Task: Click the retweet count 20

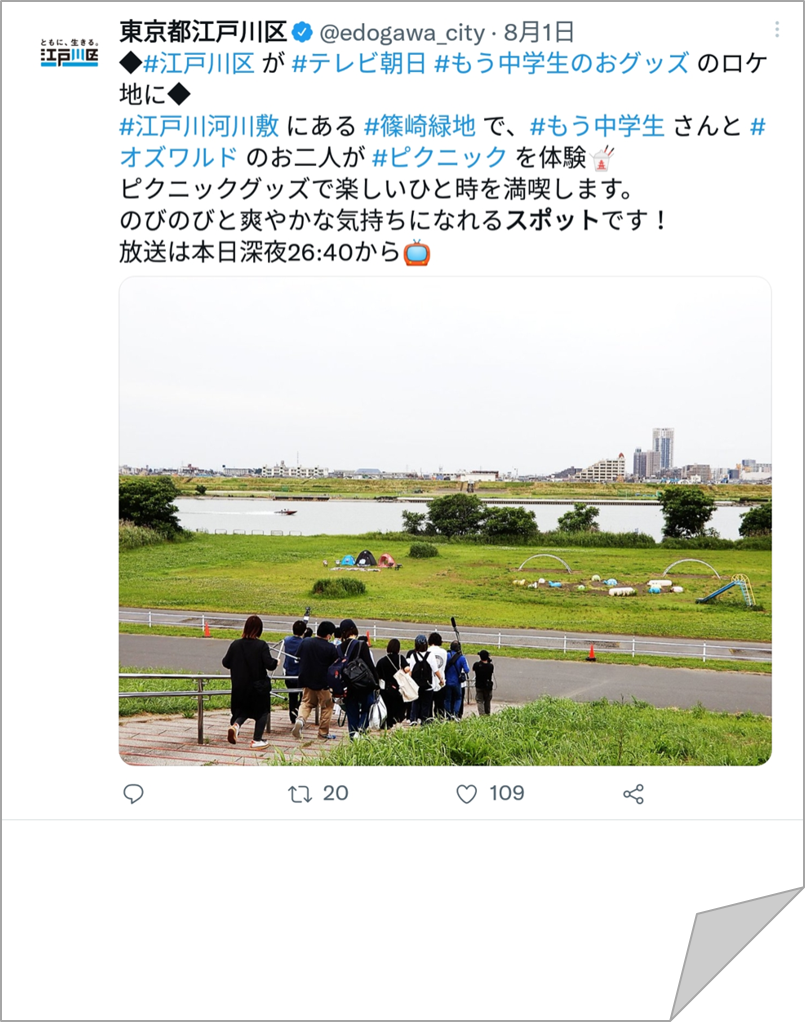Action: [336, 793]
